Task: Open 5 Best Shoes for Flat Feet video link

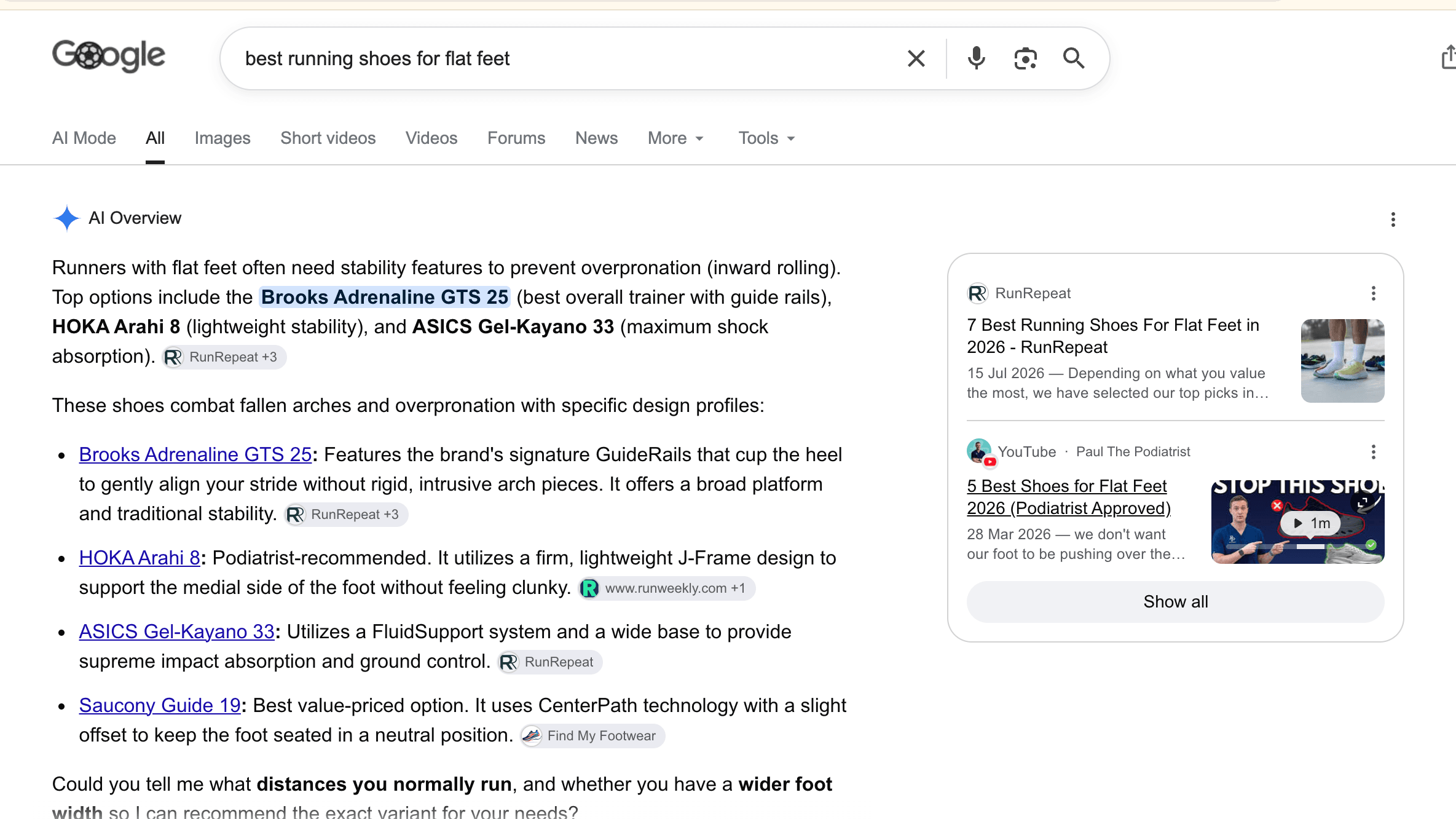Action: [1069, 497]
